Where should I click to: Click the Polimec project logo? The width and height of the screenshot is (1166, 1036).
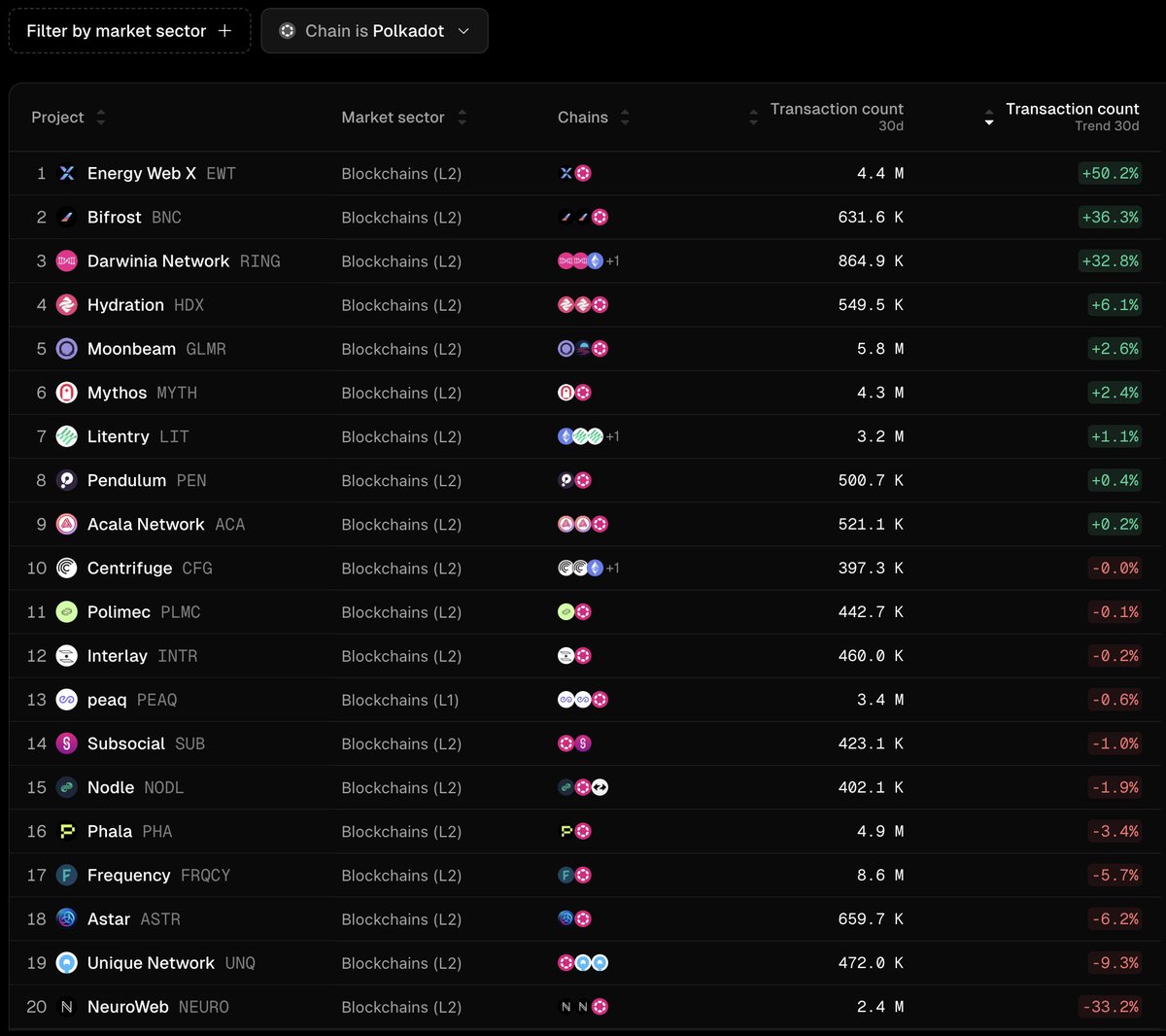tap(66, 611)
